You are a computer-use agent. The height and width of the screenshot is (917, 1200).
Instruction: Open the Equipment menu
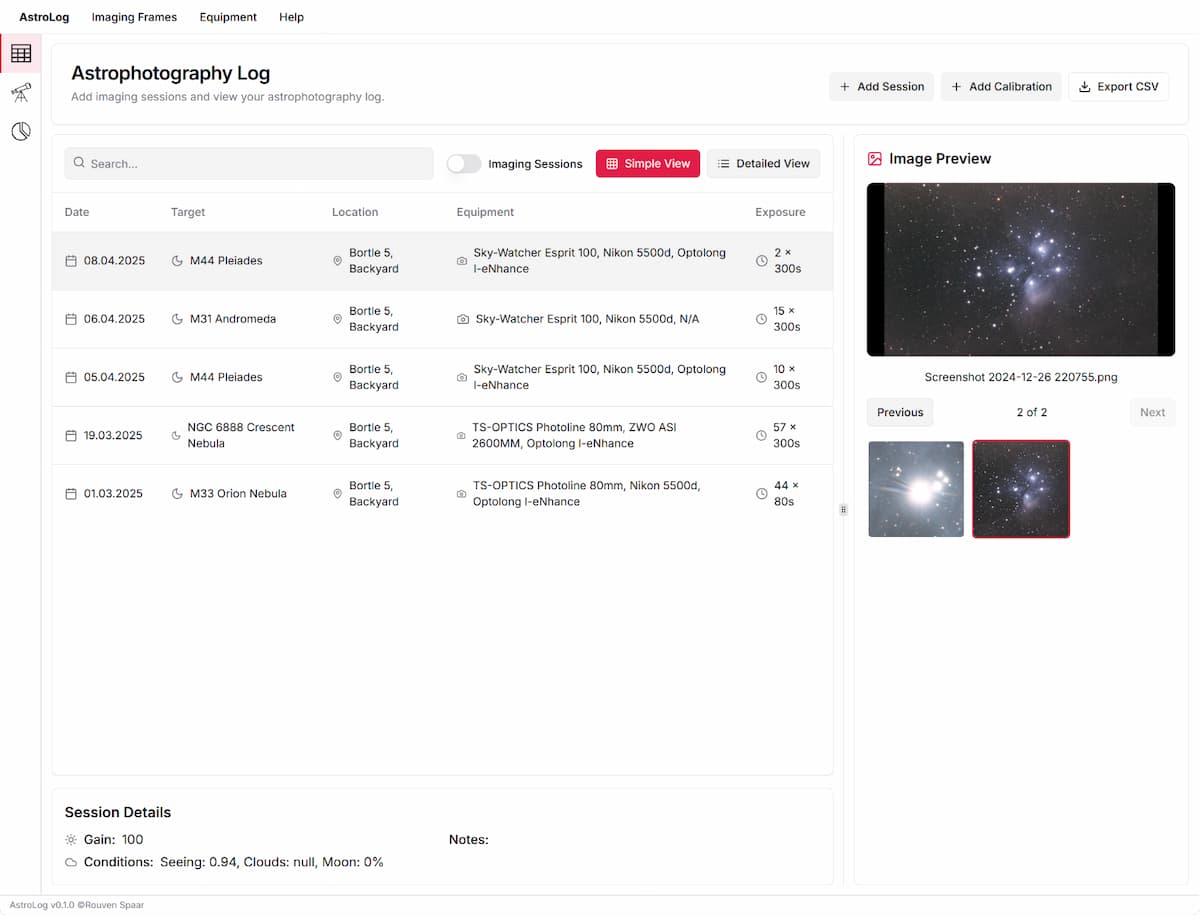coord(228,17)
